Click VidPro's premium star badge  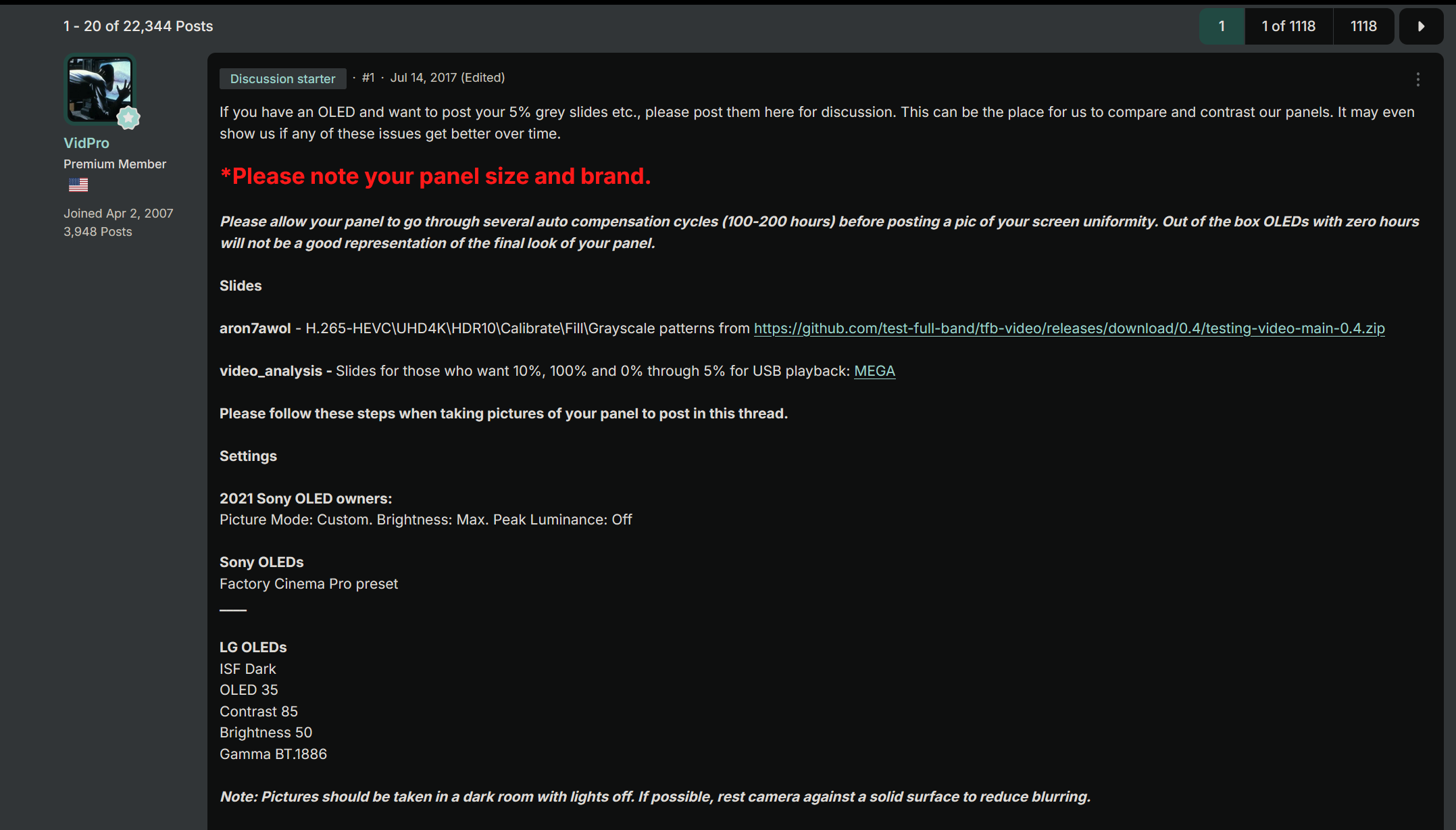click(128, 118)
